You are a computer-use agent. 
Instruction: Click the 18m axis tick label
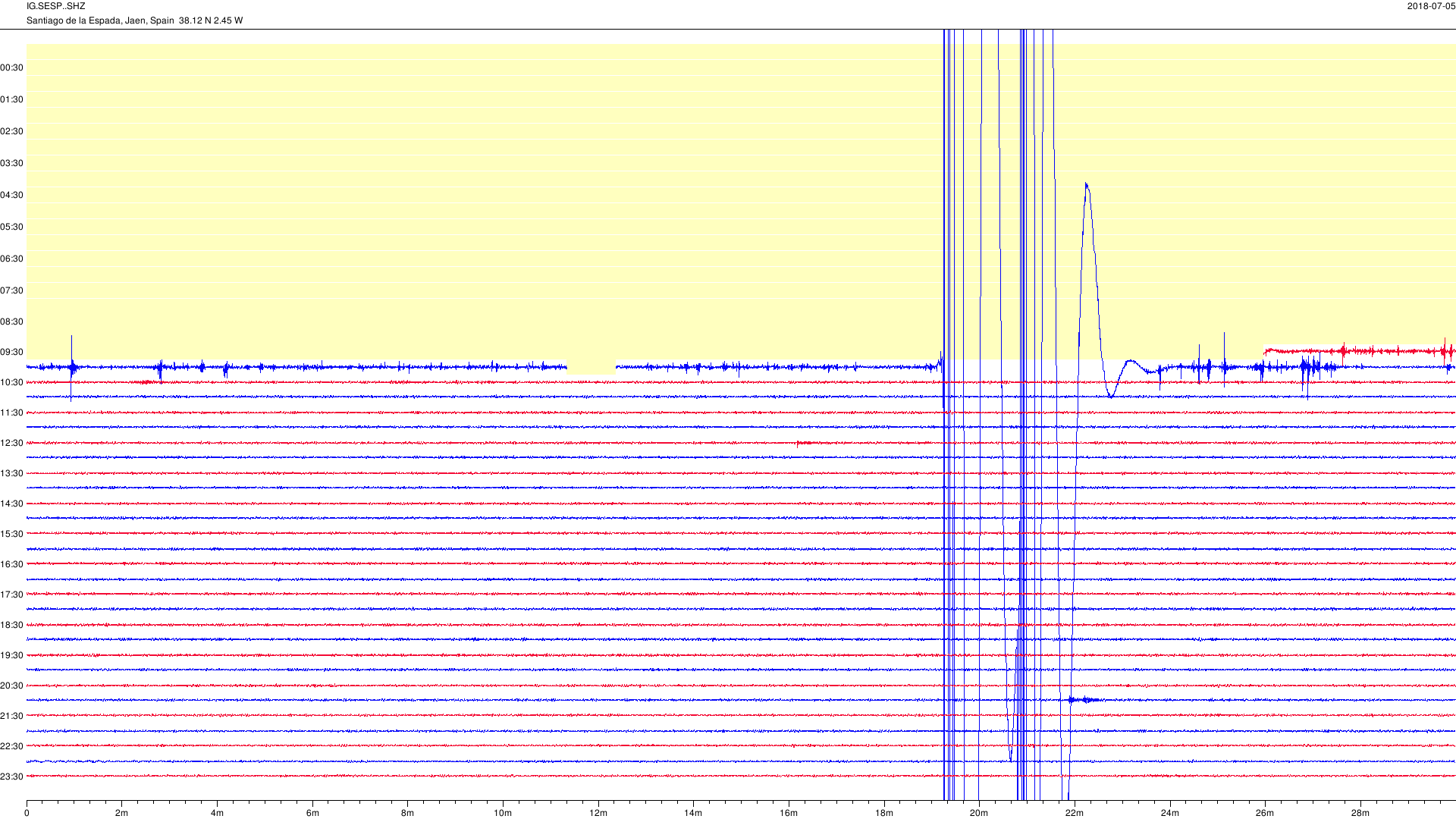click(x=884, y=813)
